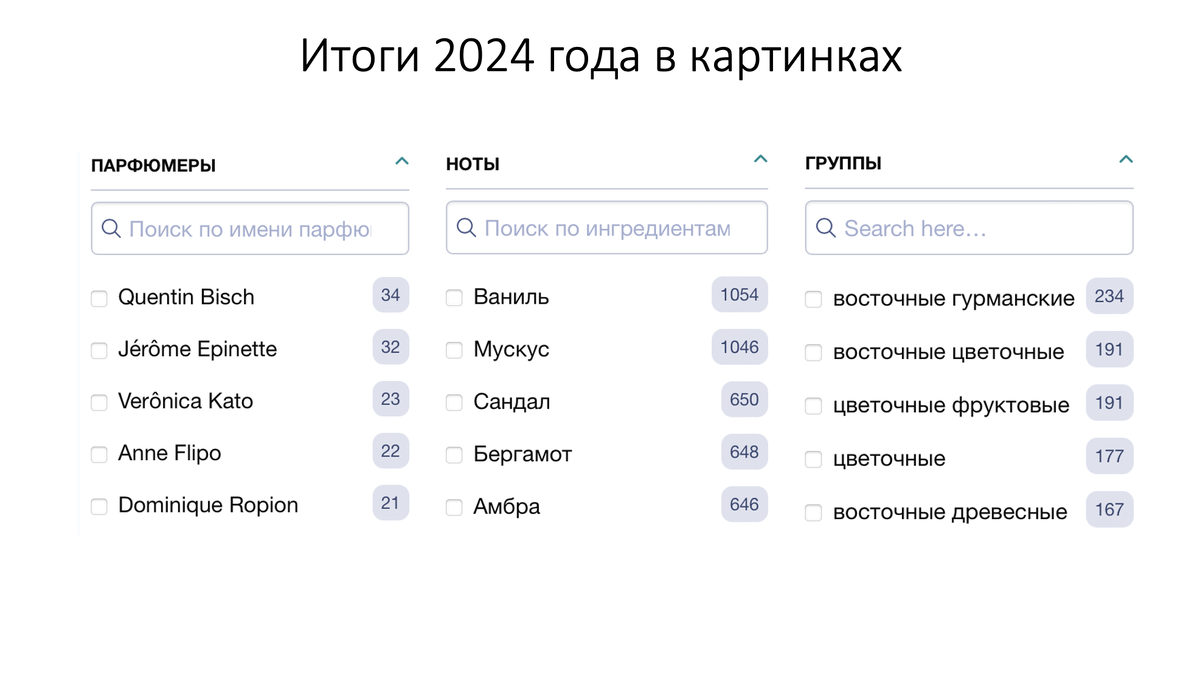
Task: Click the magnifier icon in perfumer search
Action: (x=111, y=228)
